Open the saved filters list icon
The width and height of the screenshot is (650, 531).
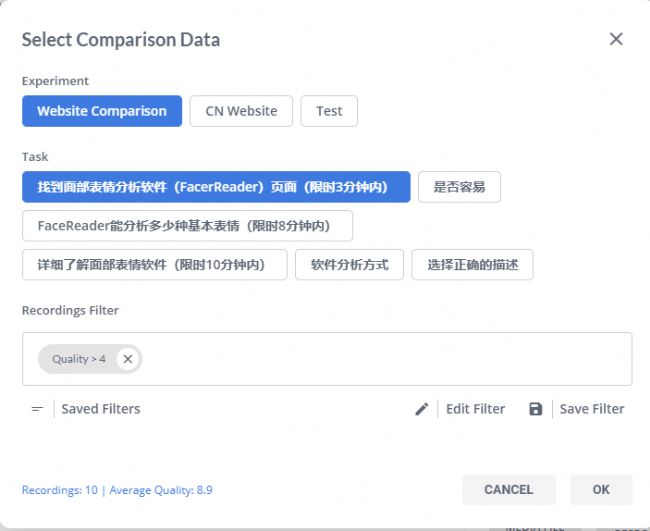pos(37,409)
